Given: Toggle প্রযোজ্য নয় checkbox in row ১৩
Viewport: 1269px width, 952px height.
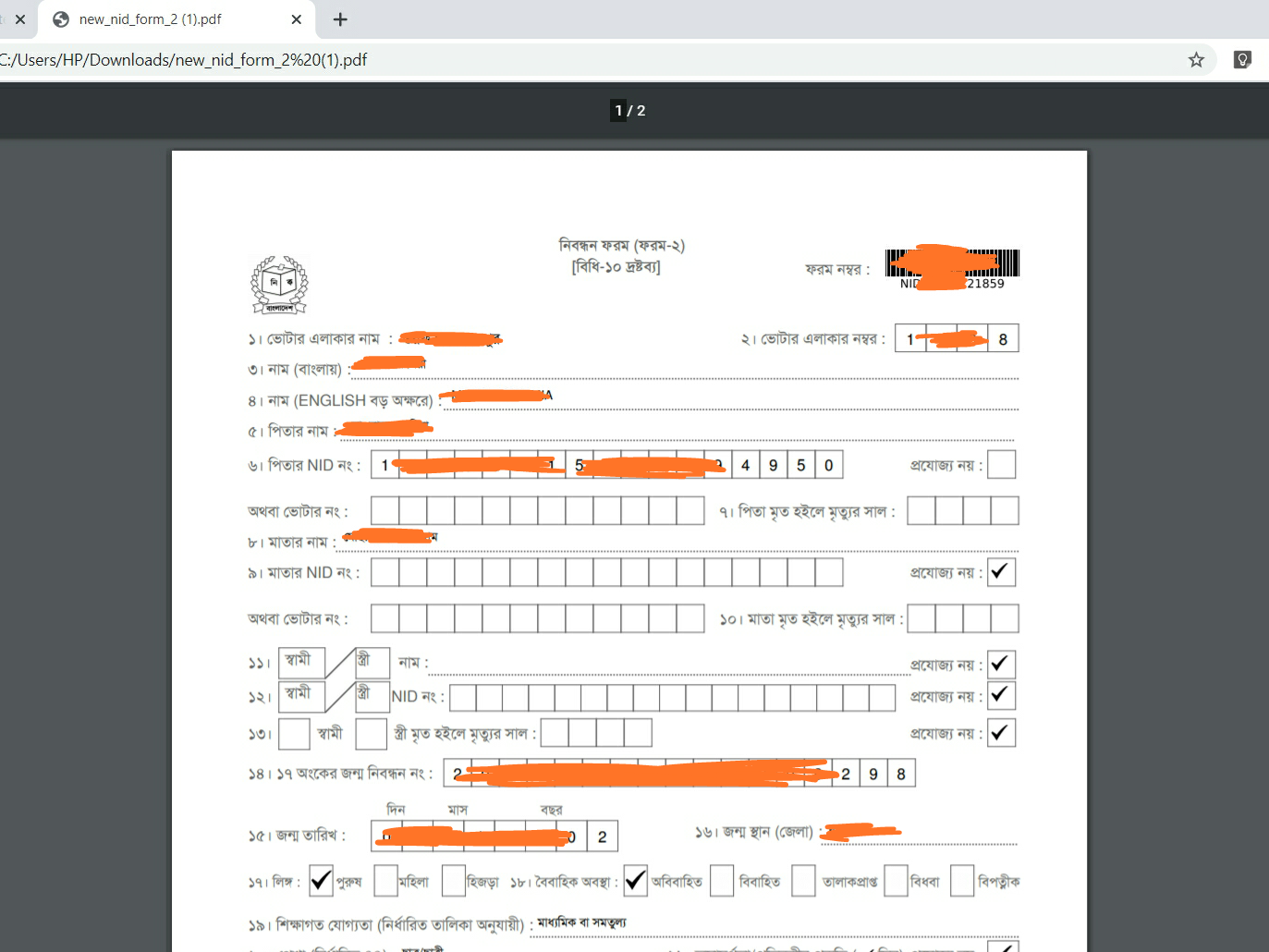Looking at the screenshot, I should pyautogui.click(x=1002, y=733).
